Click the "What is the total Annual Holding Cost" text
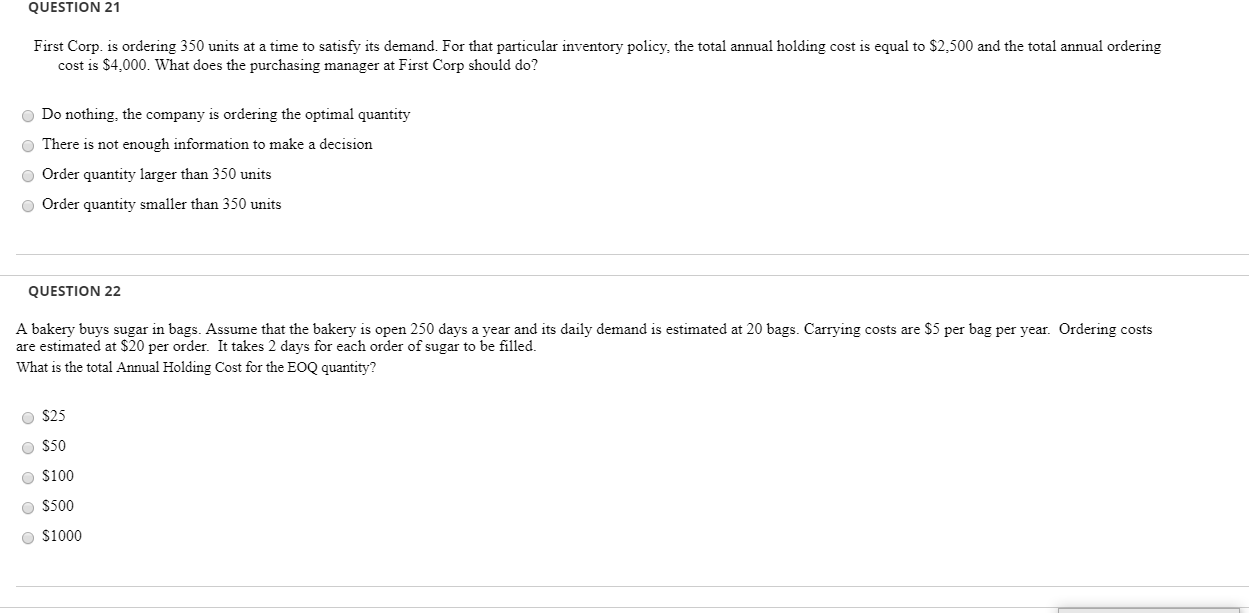 pyautogui.click(x=195, y=368)
